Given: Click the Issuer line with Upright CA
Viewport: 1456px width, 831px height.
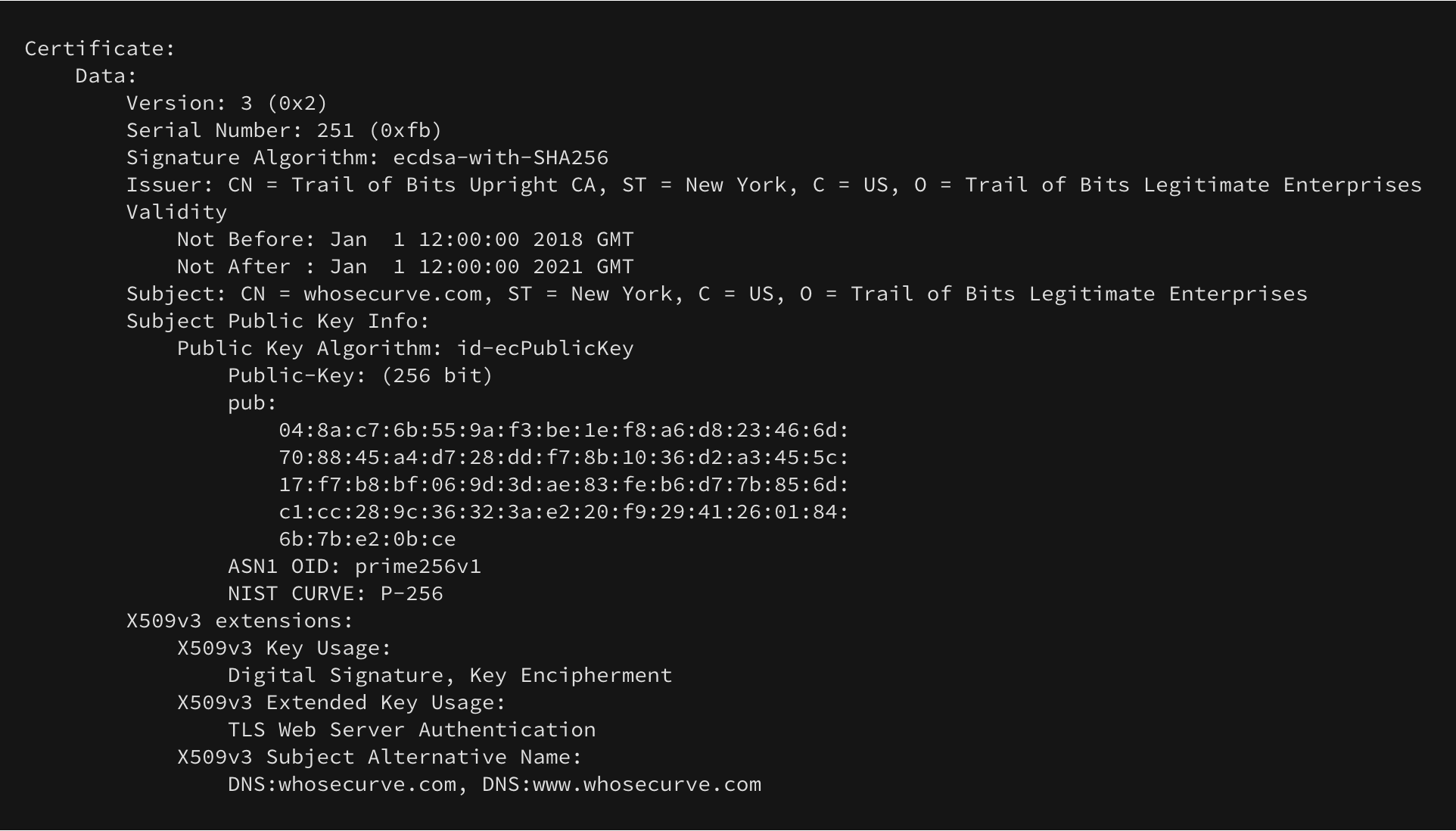Looking at the screenshot, I should click(773, 185).
